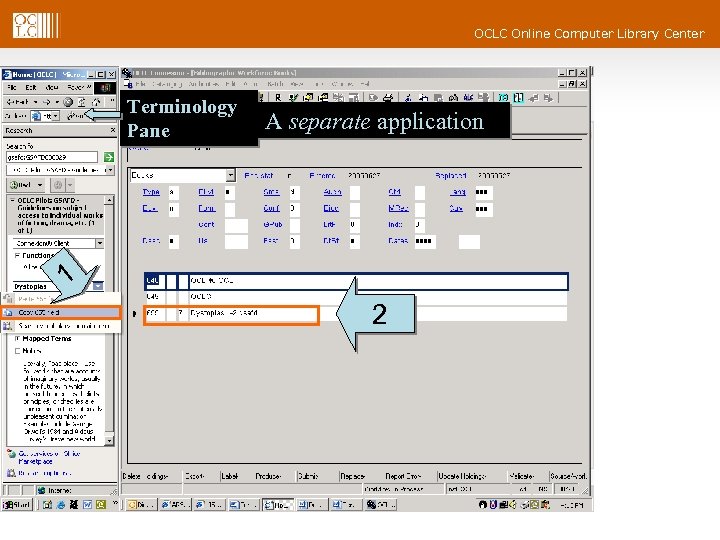Screen dimensions: 720x540
Task: Open the View menu in Internet Explorer
Action: (x=51, y=87)
